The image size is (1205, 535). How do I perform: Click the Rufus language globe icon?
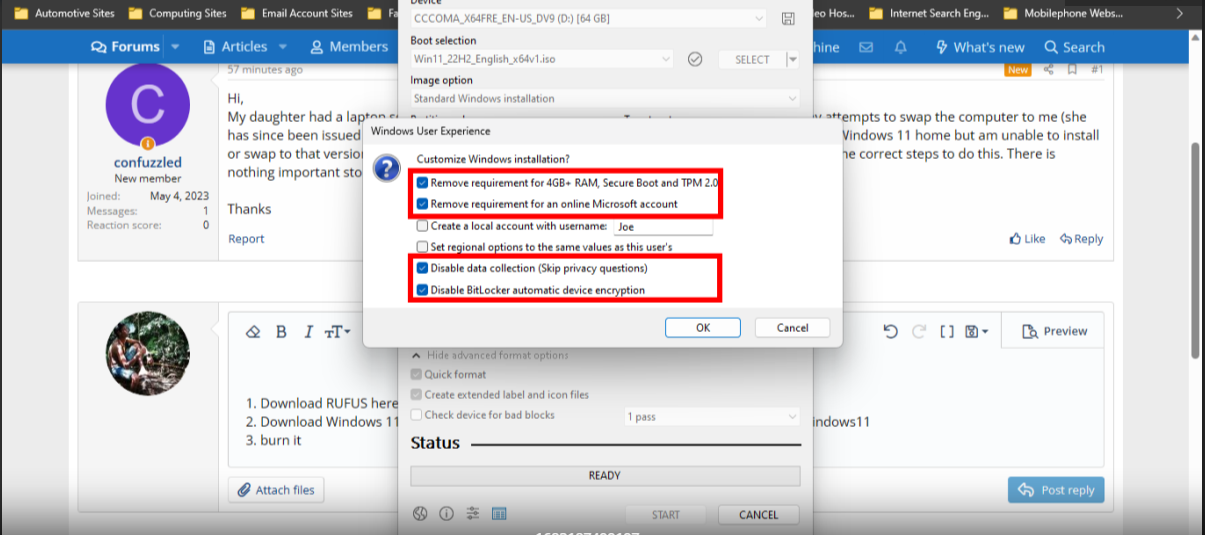[x=420, y=514]
